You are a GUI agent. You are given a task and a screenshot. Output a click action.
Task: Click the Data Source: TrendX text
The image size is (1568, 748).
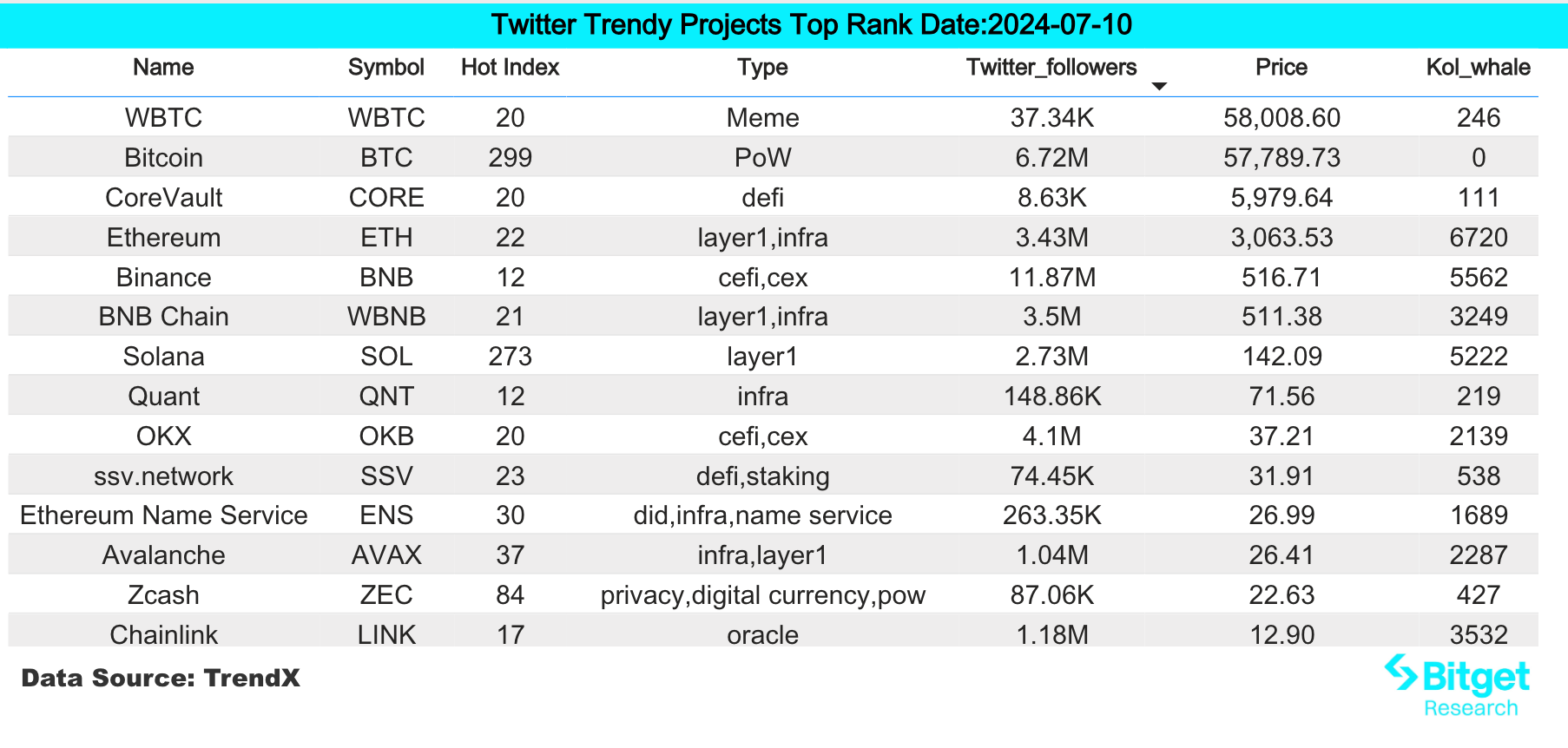pos(161,678)
